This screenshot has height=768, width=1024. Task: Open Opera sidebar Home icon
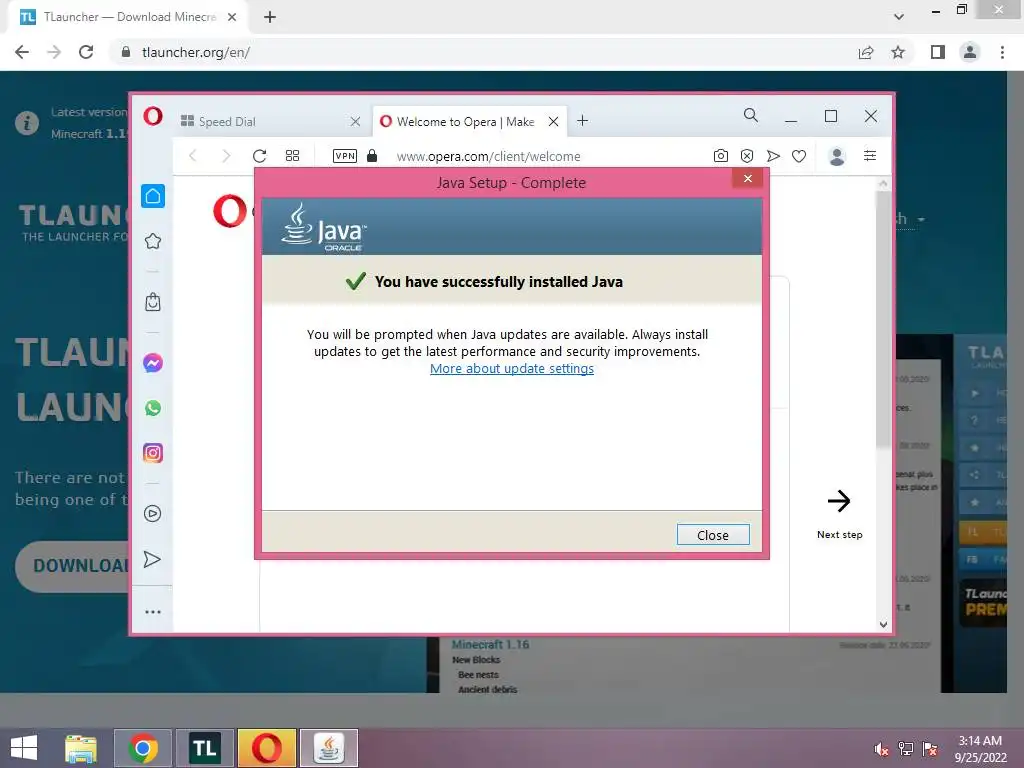(153, 196)
